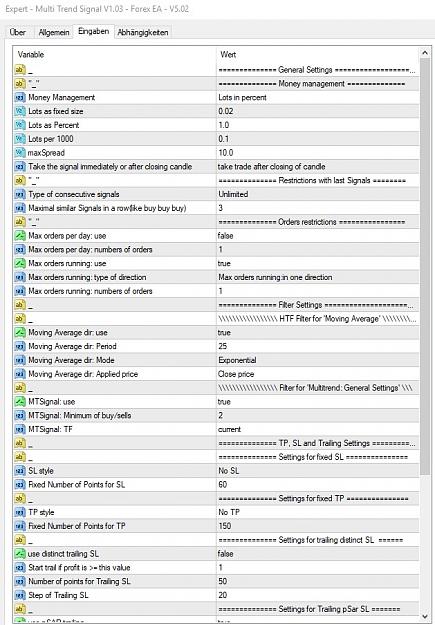
Task: Click the string icon beside General Settings row
Action: coord(20,70)
